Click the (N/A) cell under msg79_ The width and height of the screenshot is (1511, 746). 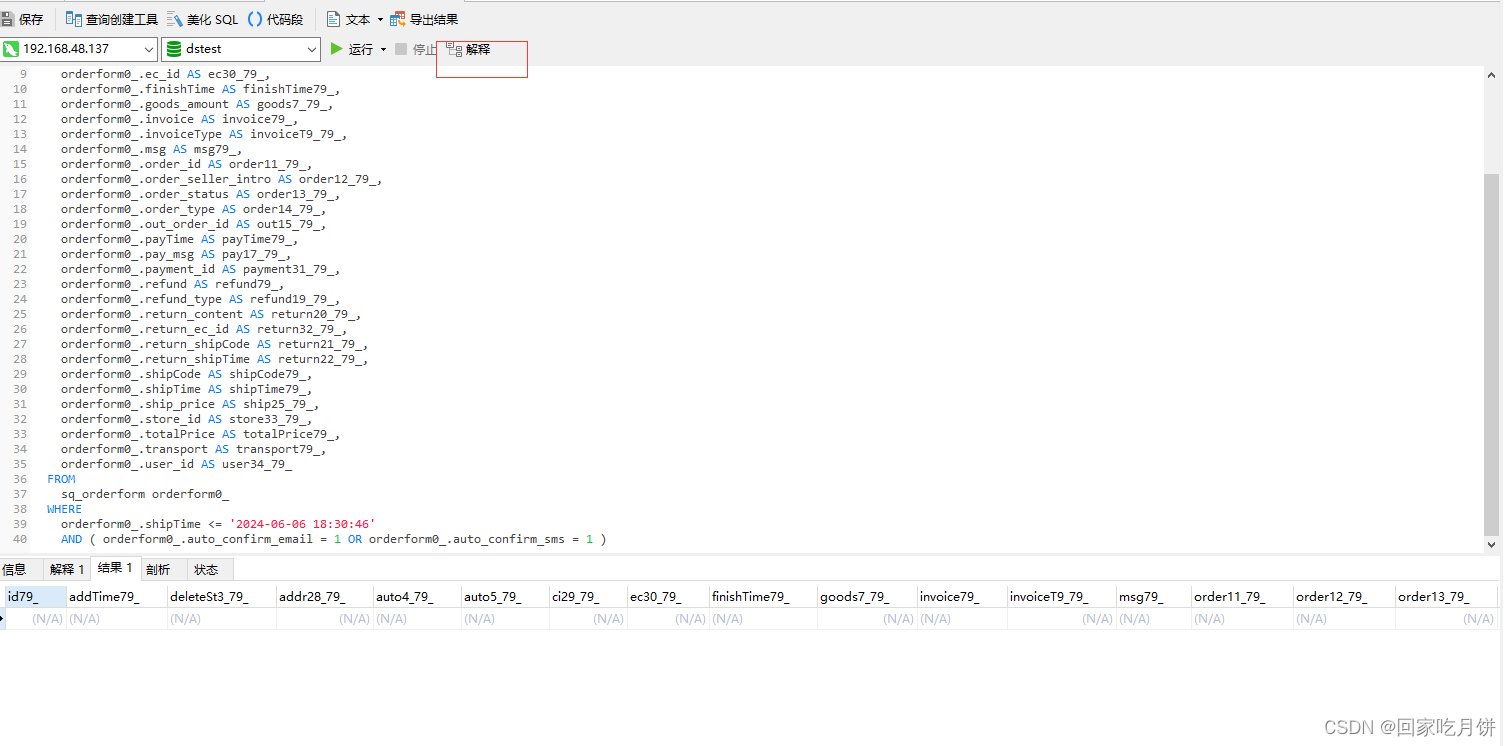pos(1154,619)
